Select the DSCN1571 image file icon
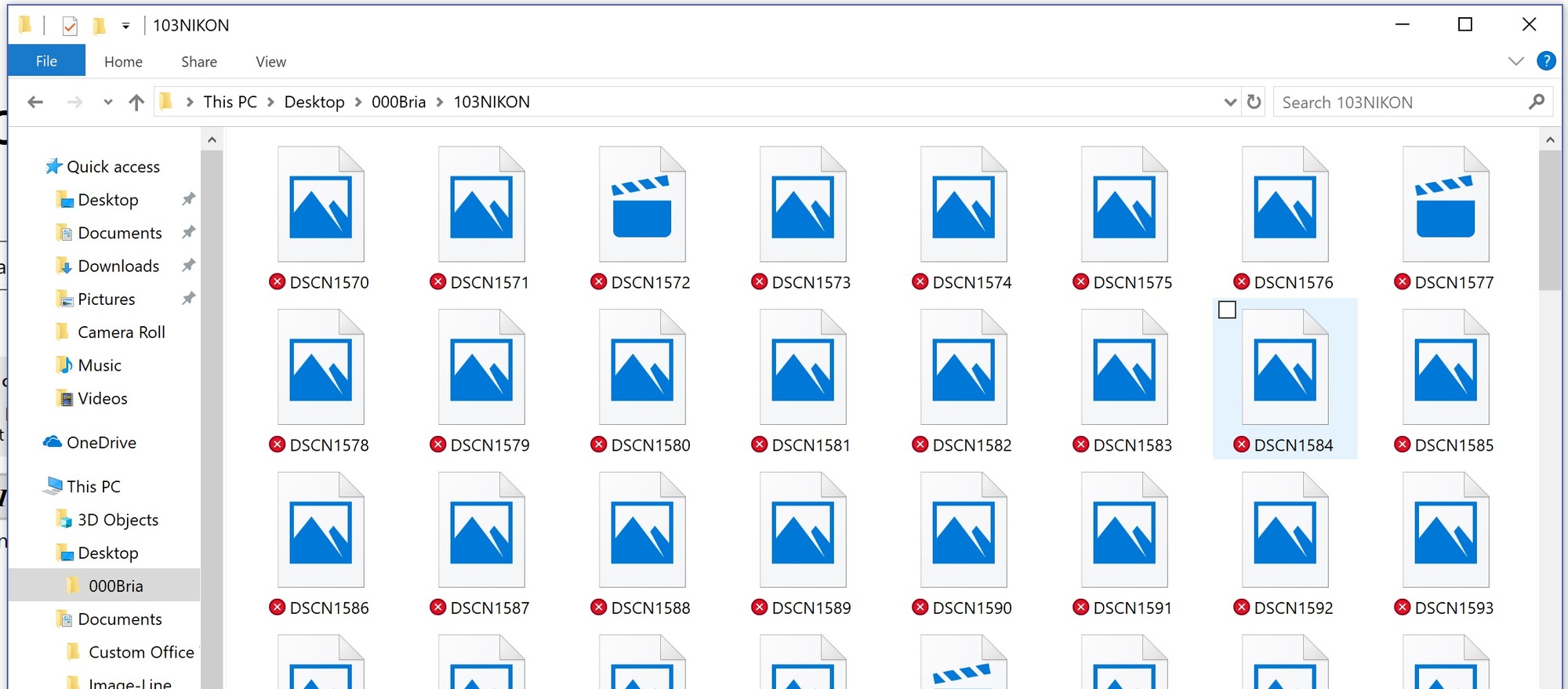This screenshot has height=689, width=1568. 481,204
